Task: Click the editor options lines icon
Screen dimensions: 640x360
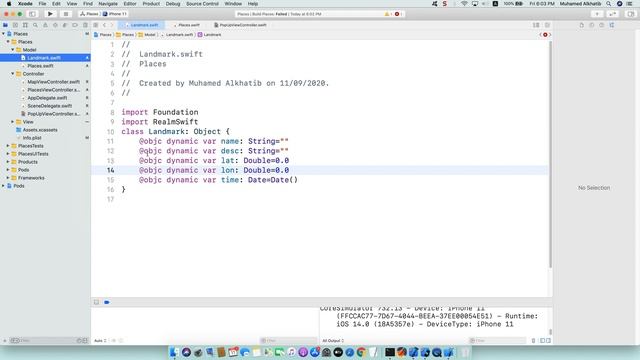Action: click(536, 25)
